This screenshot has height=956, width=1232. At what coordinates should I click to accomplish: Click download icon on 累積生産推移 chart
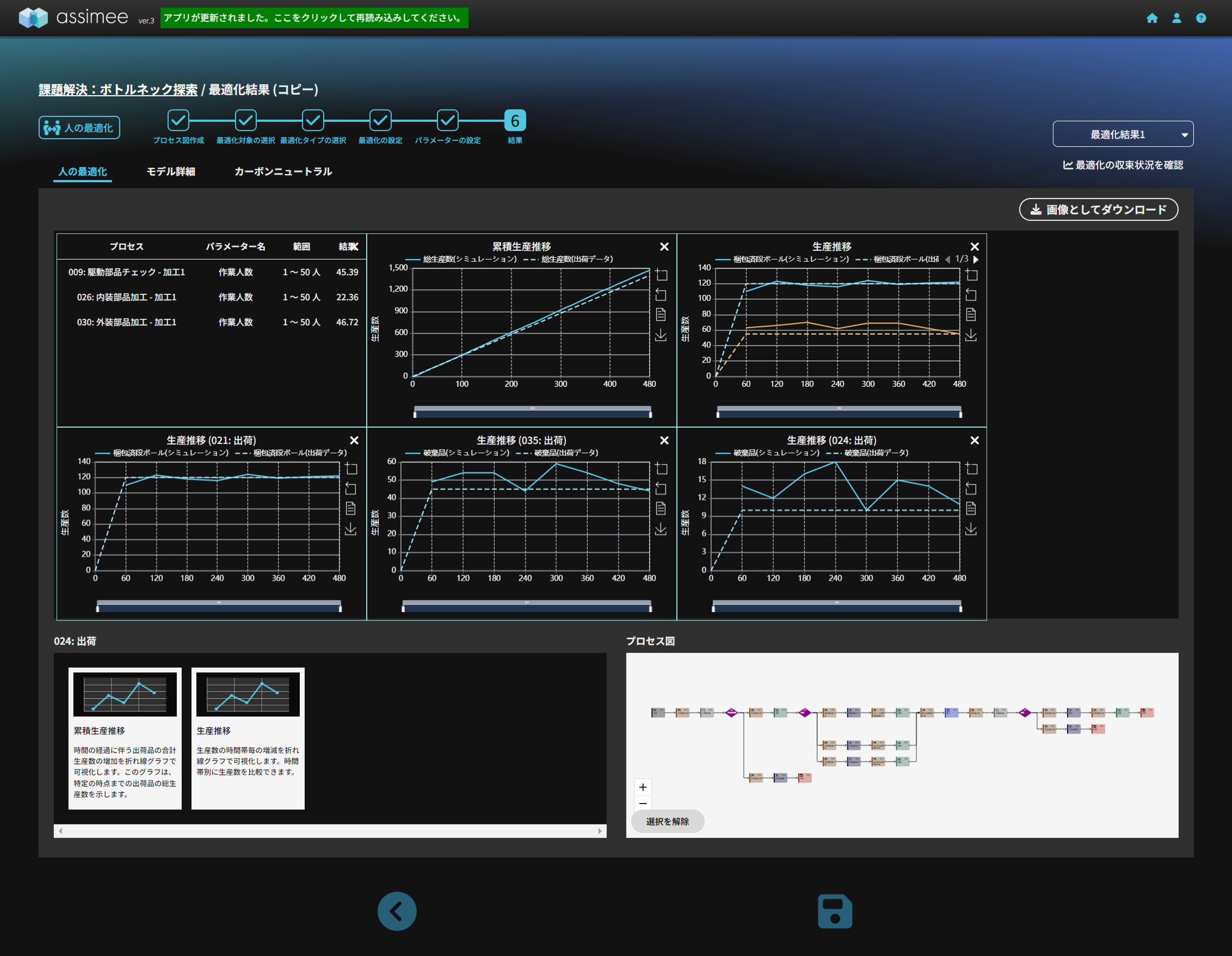661,335
